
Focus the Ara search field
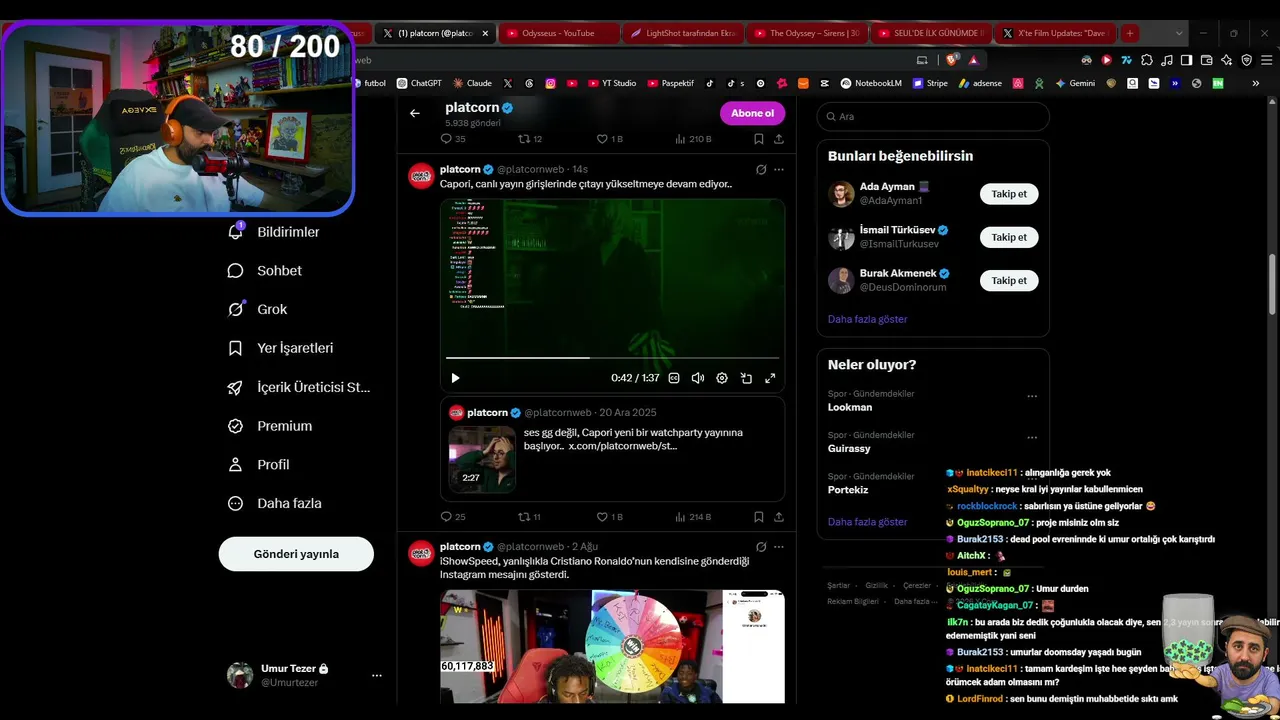coord(933,117)
